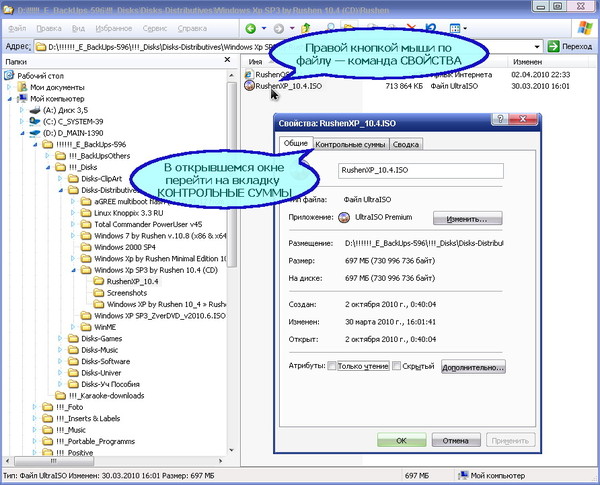Click the Переход go button label
600x485 pixels.
pos(577,47)
